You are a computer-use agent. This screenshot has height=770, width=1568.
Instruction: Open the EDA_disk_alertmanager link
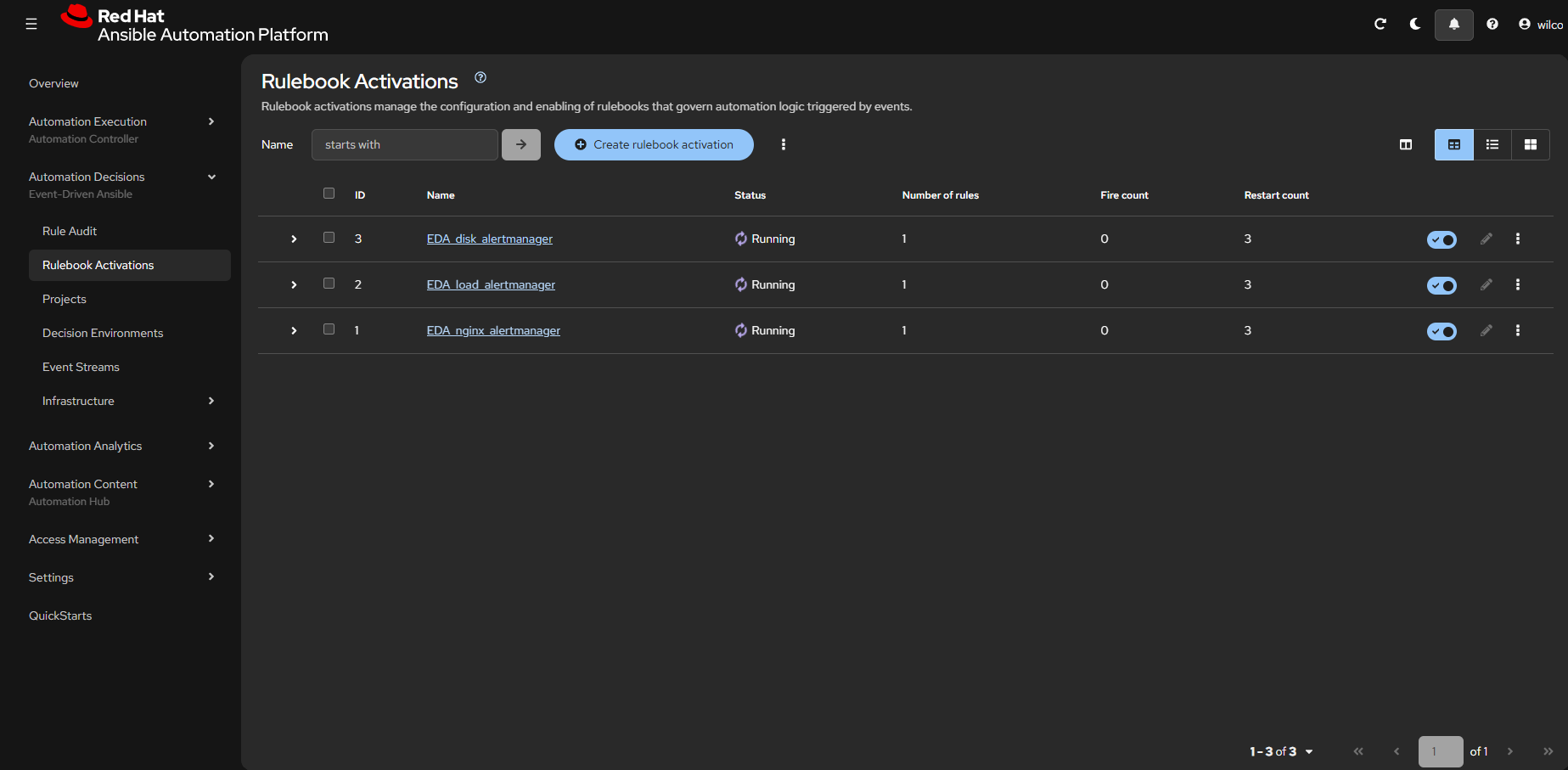pyautogui.click(x=490, y=239)
